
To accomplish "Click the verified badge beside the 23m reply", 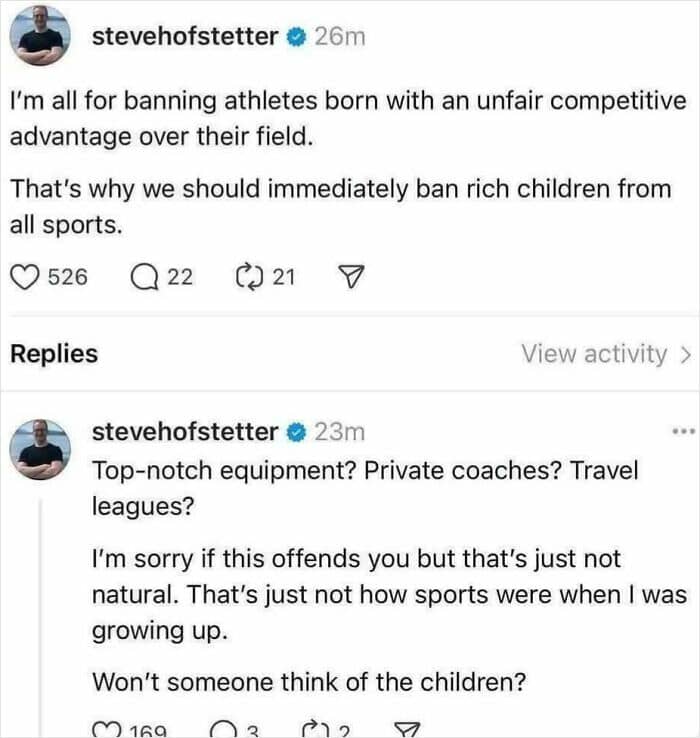I will tap(296, 432).
